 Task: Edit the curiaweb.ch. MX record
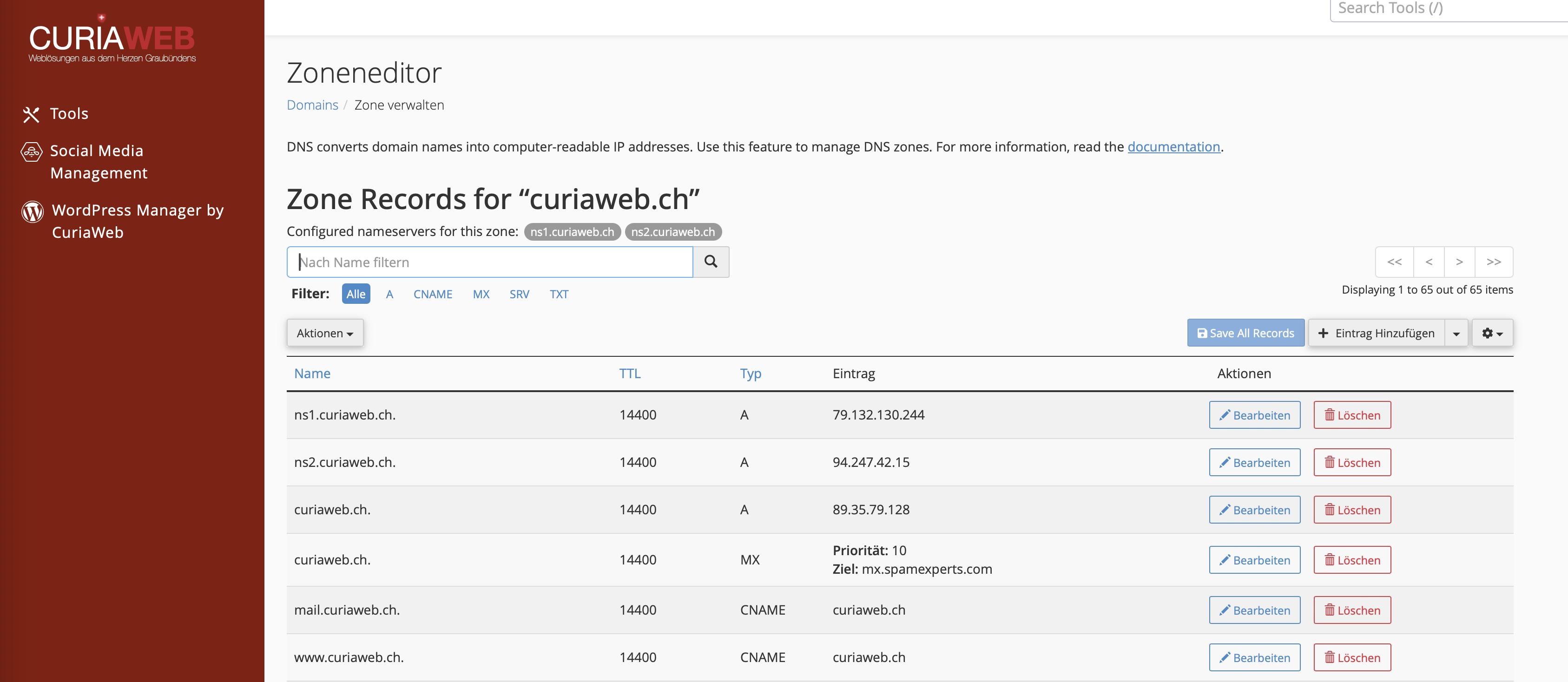point(1254,560)
